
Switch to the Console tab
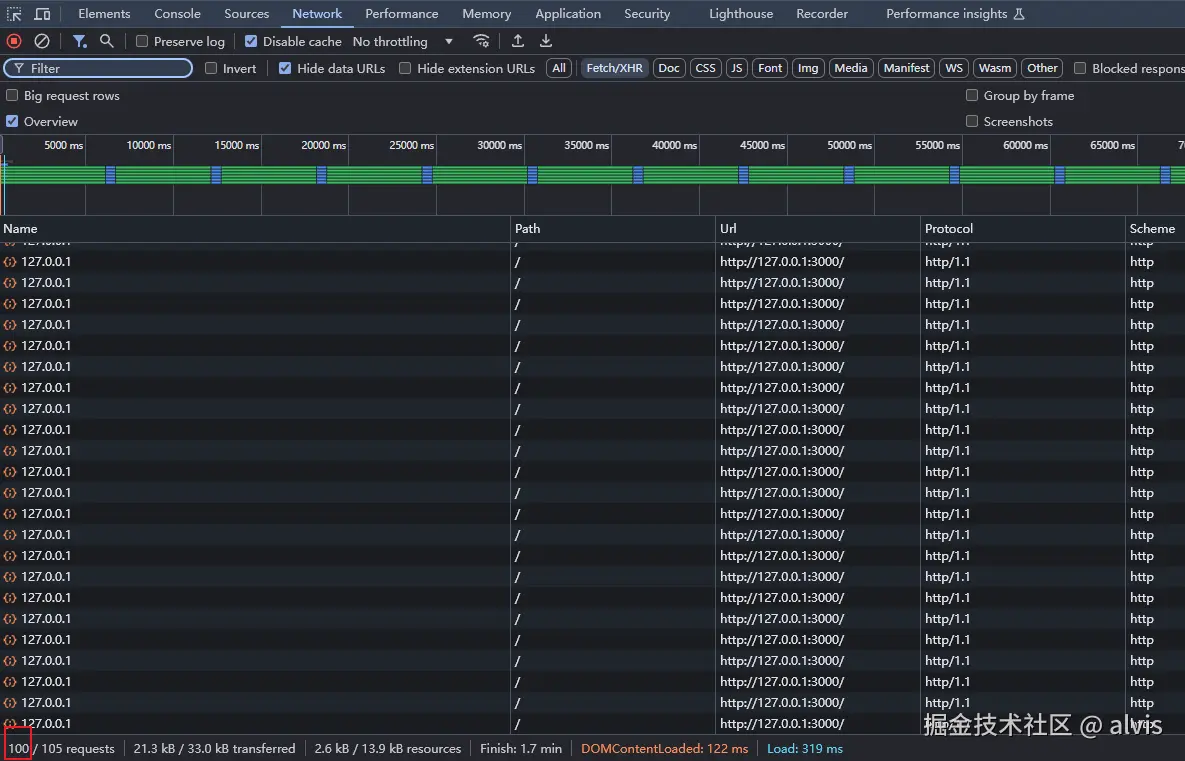(177, 14)
